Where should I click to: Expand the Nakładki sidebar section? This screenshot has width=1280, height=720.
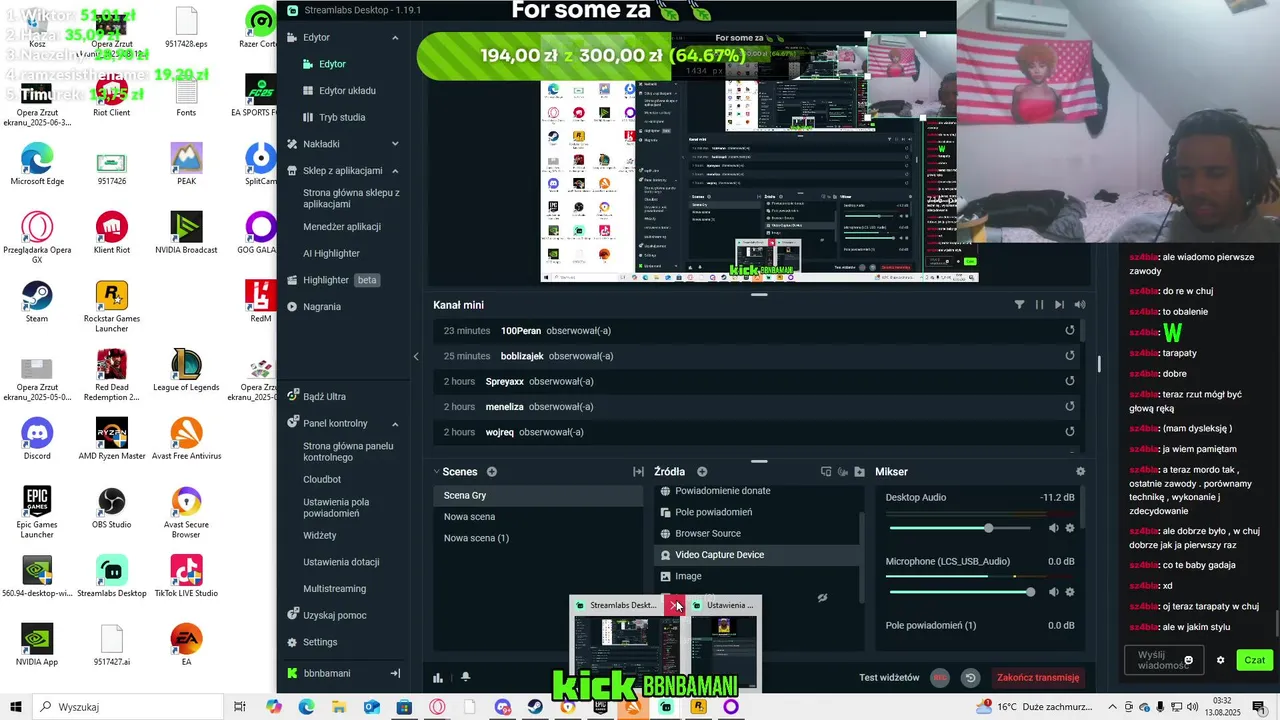[x=395, y=144]
